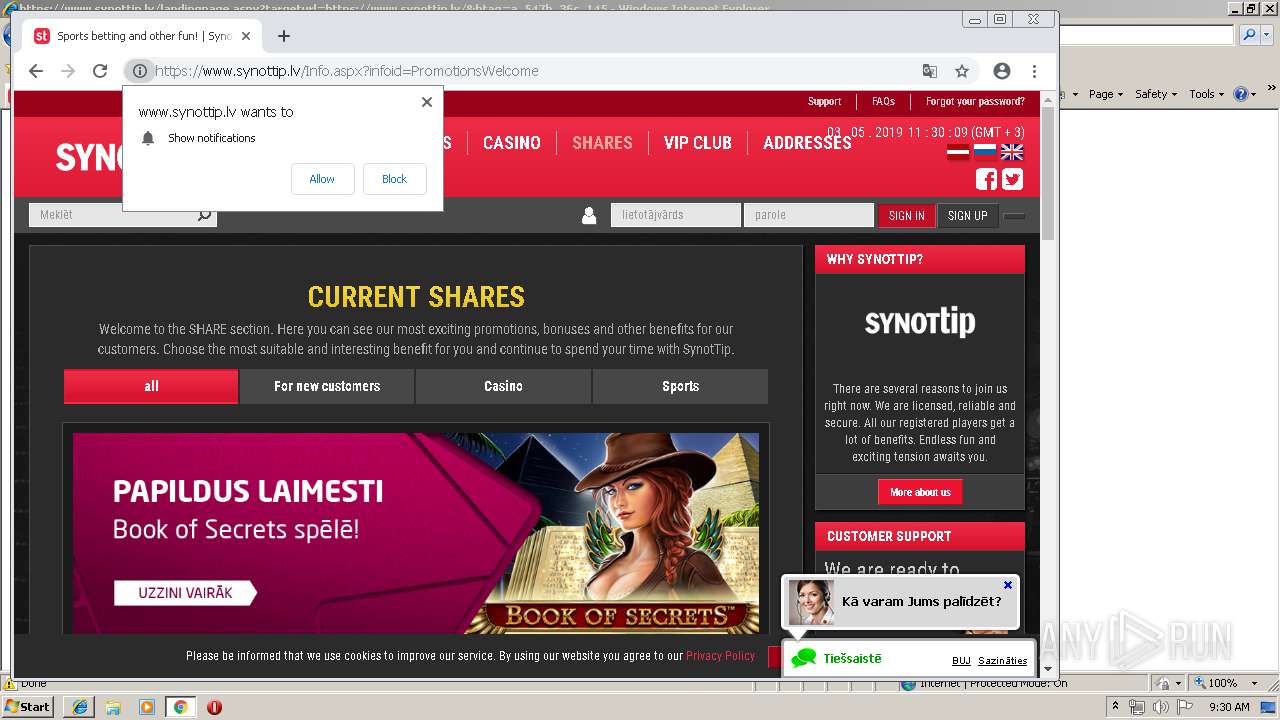The image size is (1280, 720).
Task: Block notifications from synottip.lv
Action: click(394, 179)
